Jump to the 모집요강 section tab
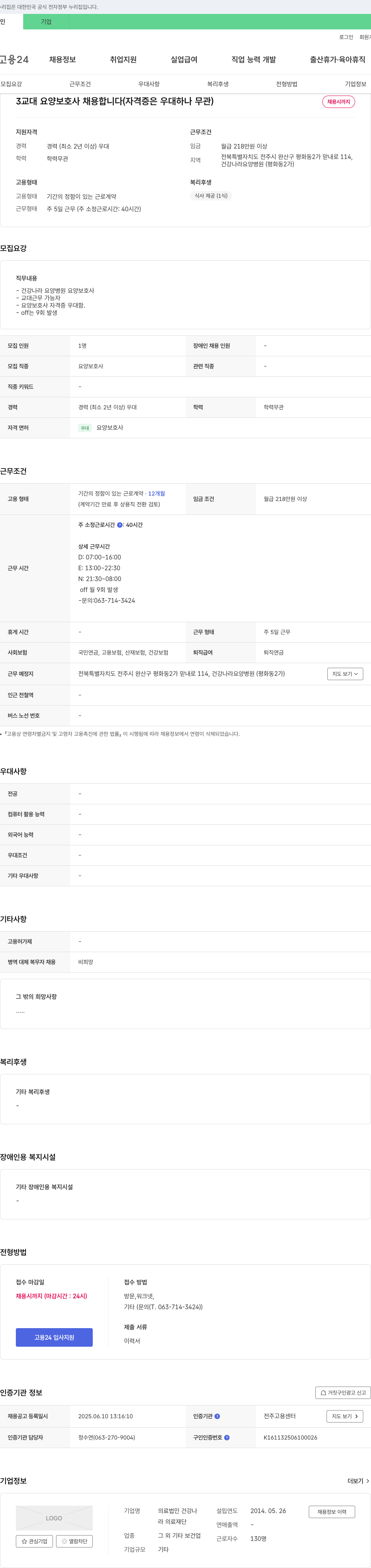Image resolution: width=371 pixels, height=1568 pixels. tap(12, 84)
